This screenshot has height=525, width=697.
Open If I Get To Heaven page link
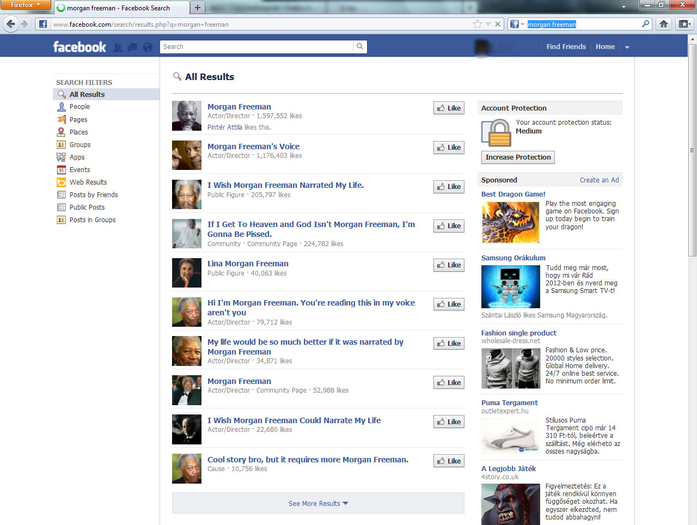point(311,229)
